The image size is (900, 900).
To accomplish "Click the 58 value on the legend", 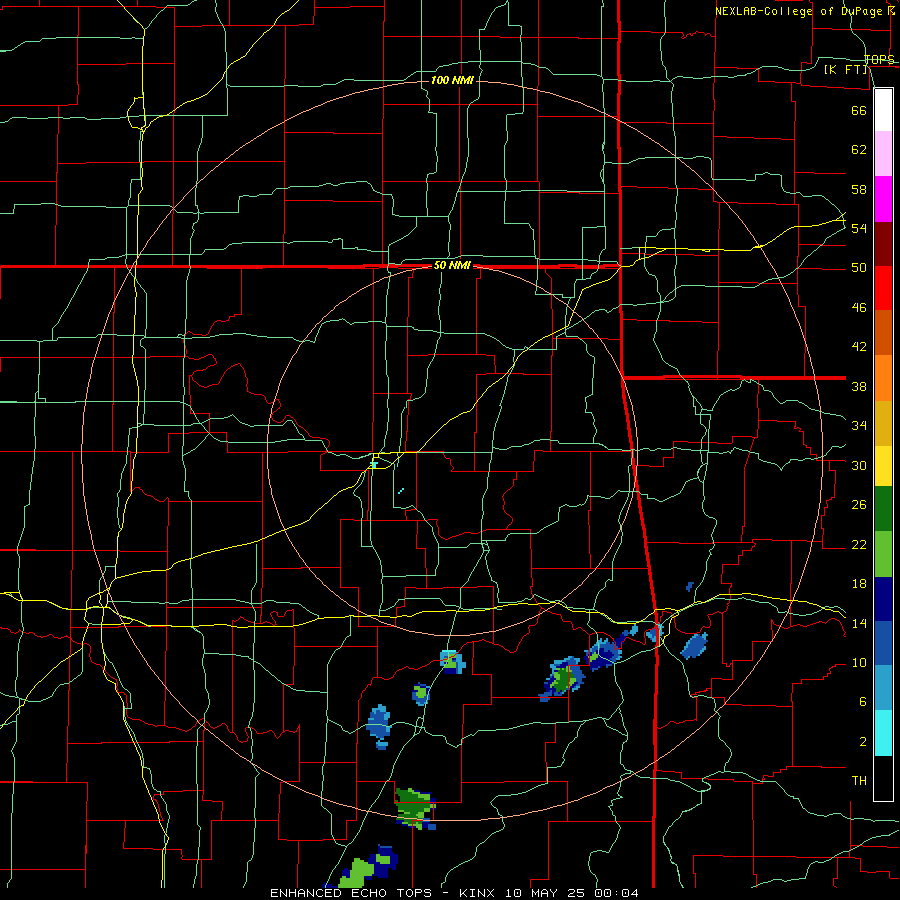I will 859,189.
